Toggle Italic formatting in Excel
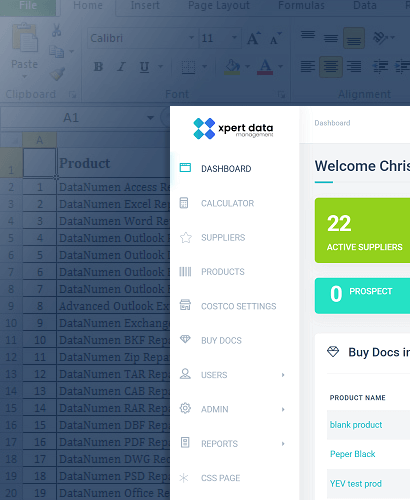The image size is (410, 500). click(x=121, y=67)
